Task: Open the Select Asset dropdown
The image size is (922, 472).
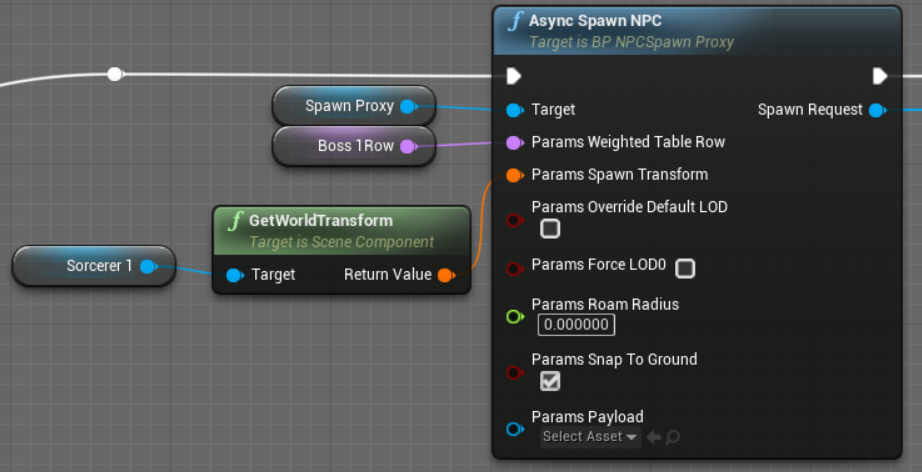Action: (590, 437)
